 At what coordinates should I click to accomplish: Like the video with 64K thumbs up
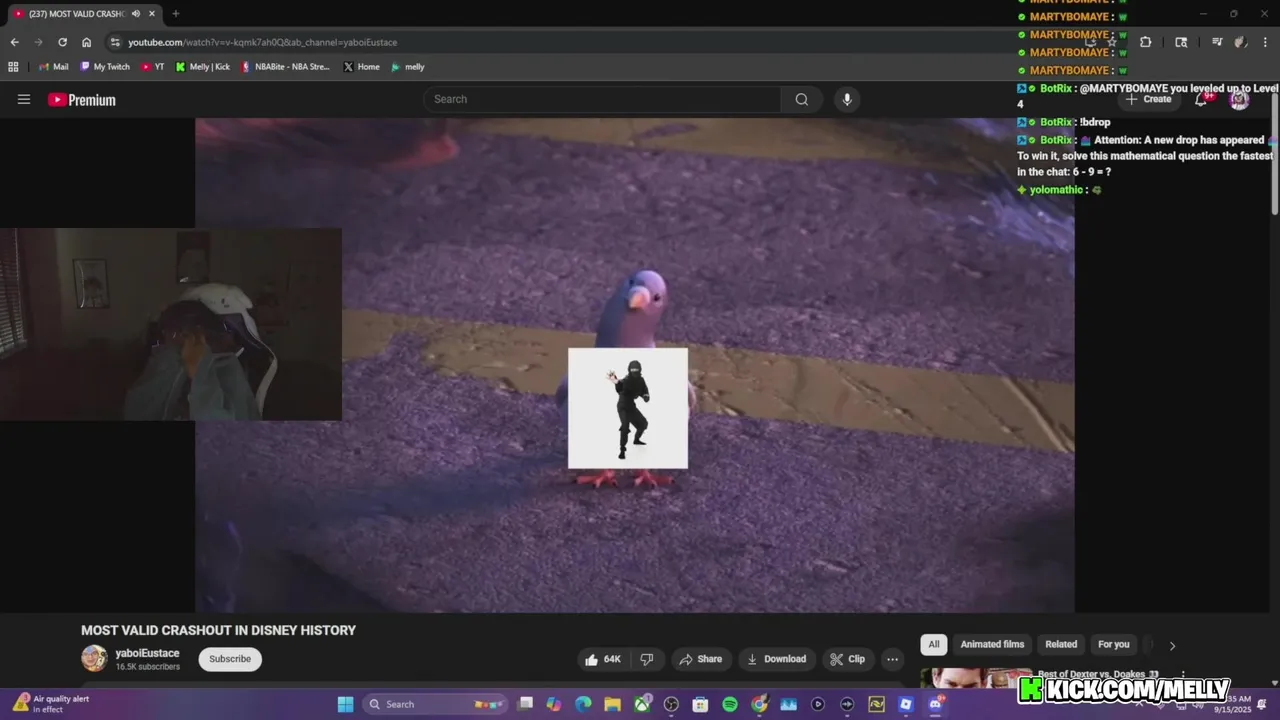(x=603, y=659)
